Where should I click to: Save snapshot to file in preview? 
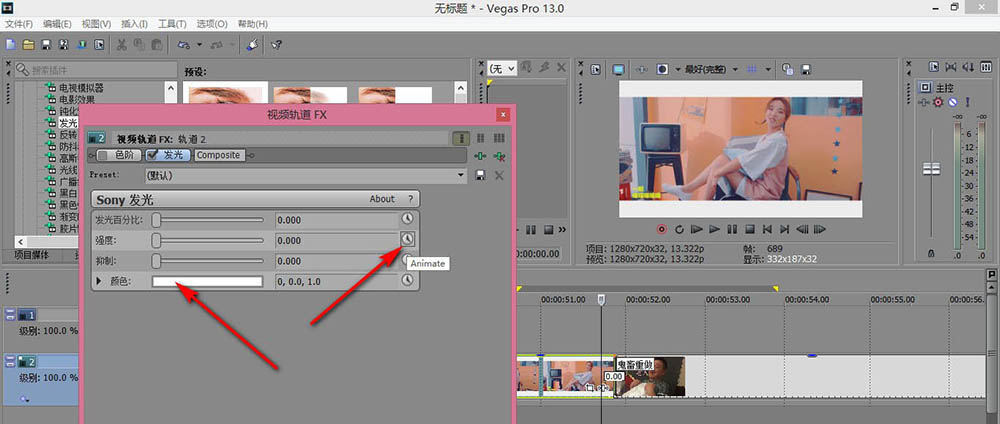click(x=805, y=69)
